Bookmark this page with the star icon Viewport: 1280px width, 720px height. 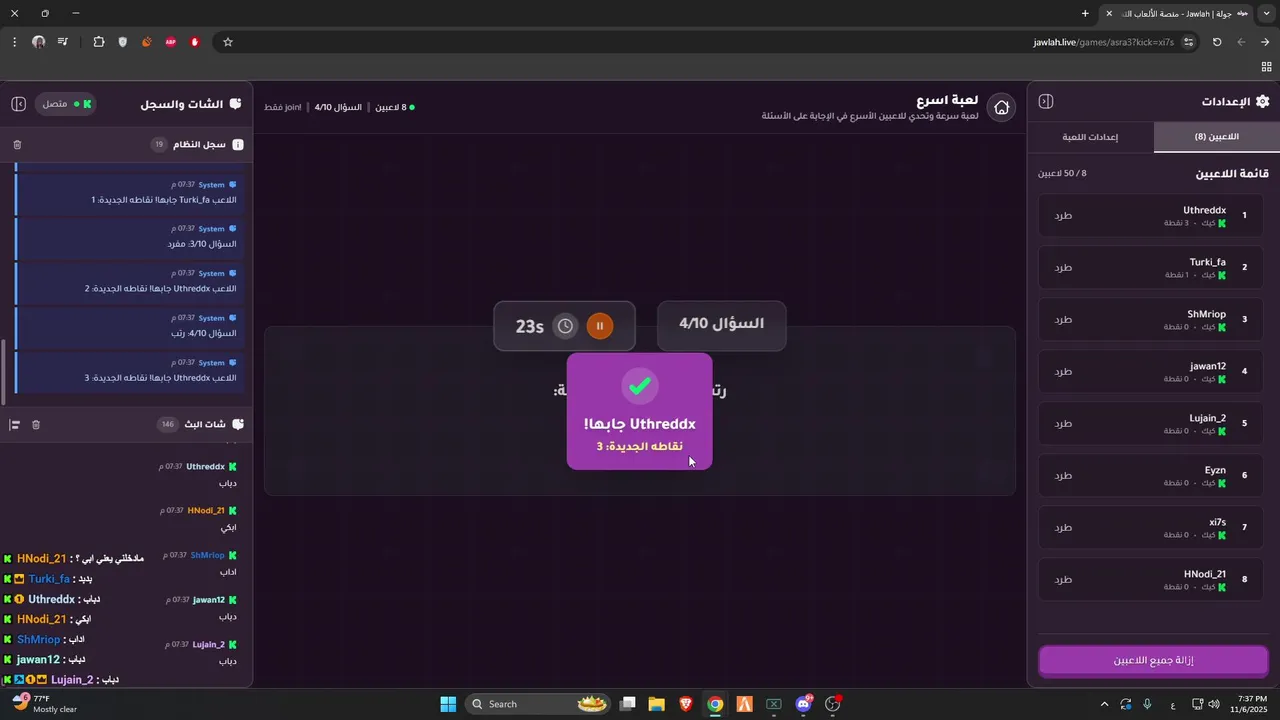[228, 42]
